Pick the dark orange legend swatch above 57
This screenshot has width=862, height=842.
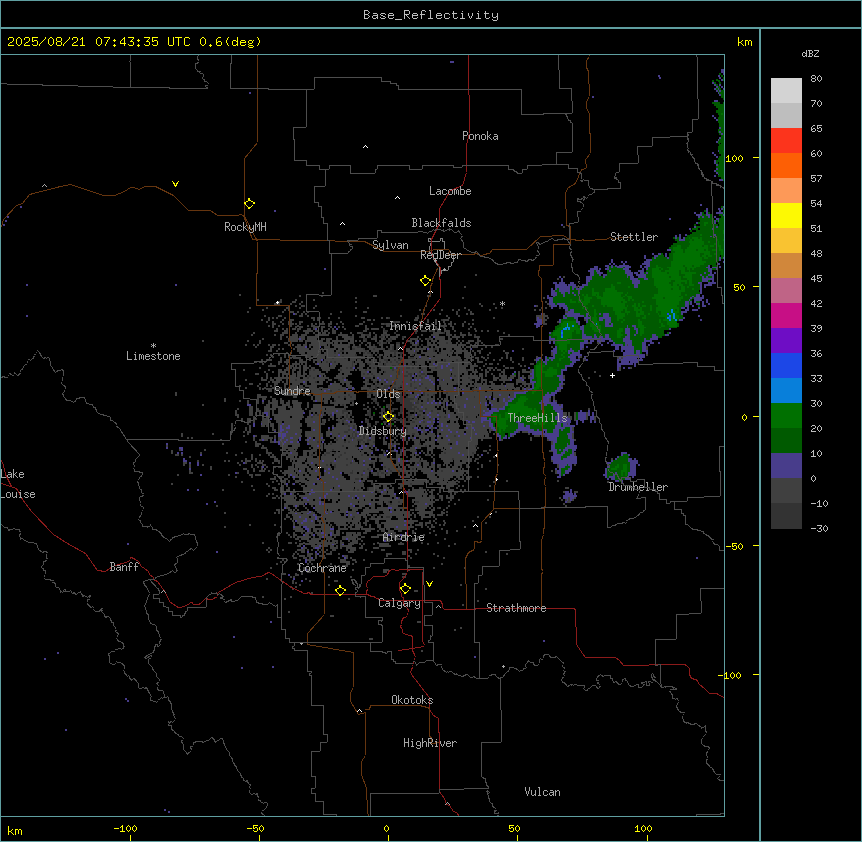786,165
